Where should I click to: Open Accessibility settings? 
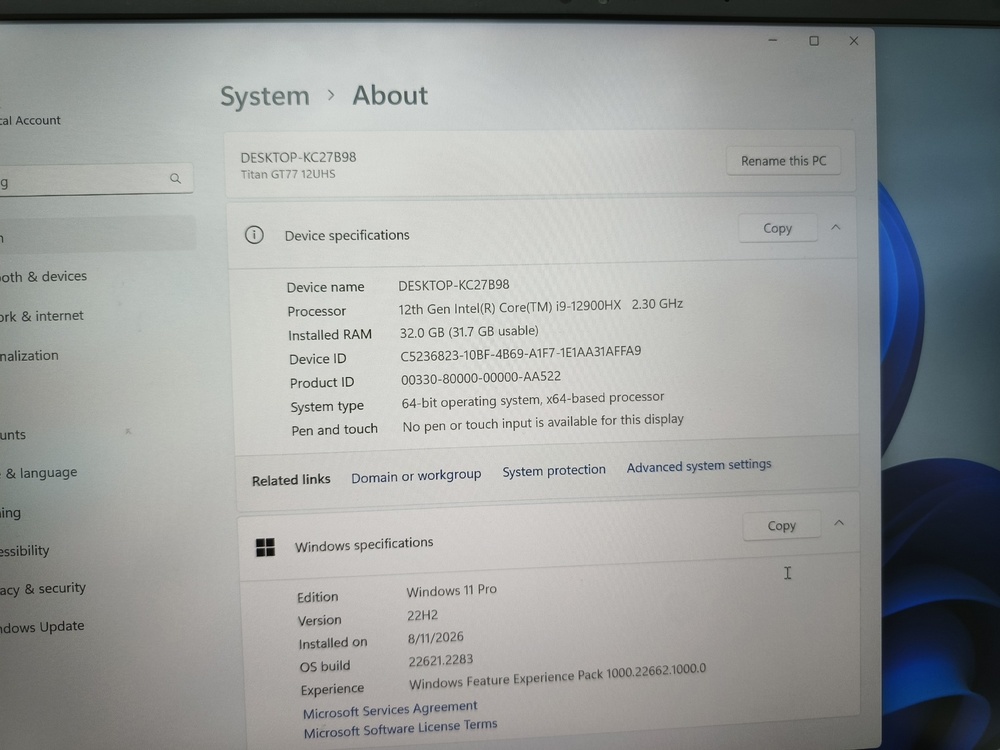tap(24, 550)
